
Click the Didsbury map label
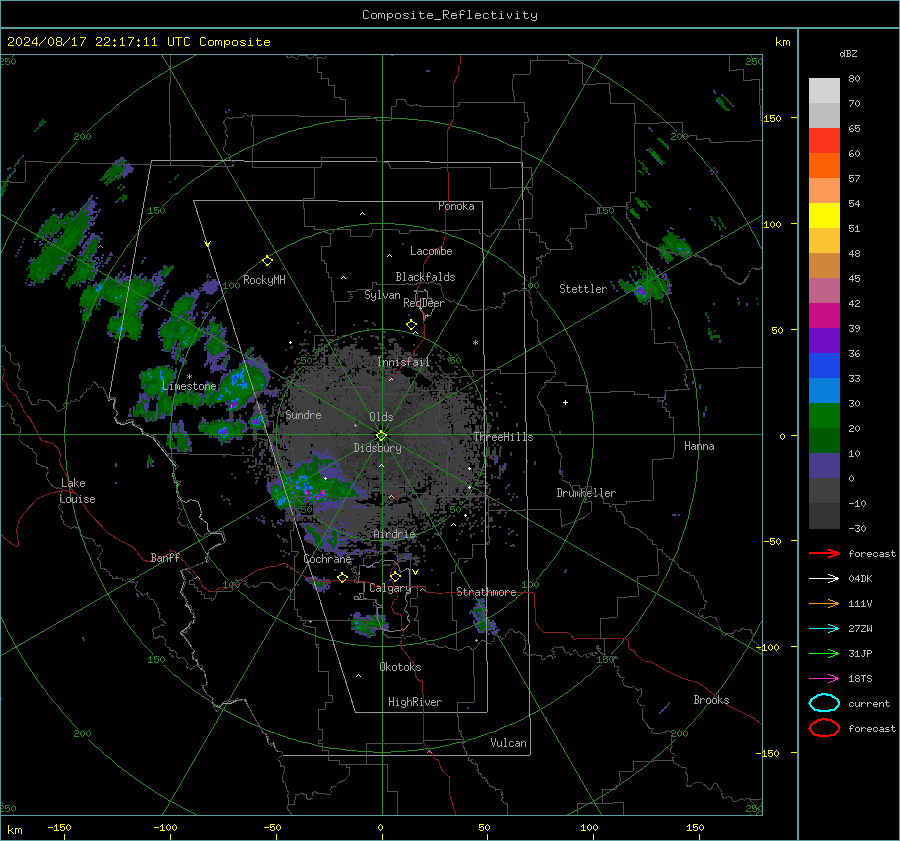point(377,448)
